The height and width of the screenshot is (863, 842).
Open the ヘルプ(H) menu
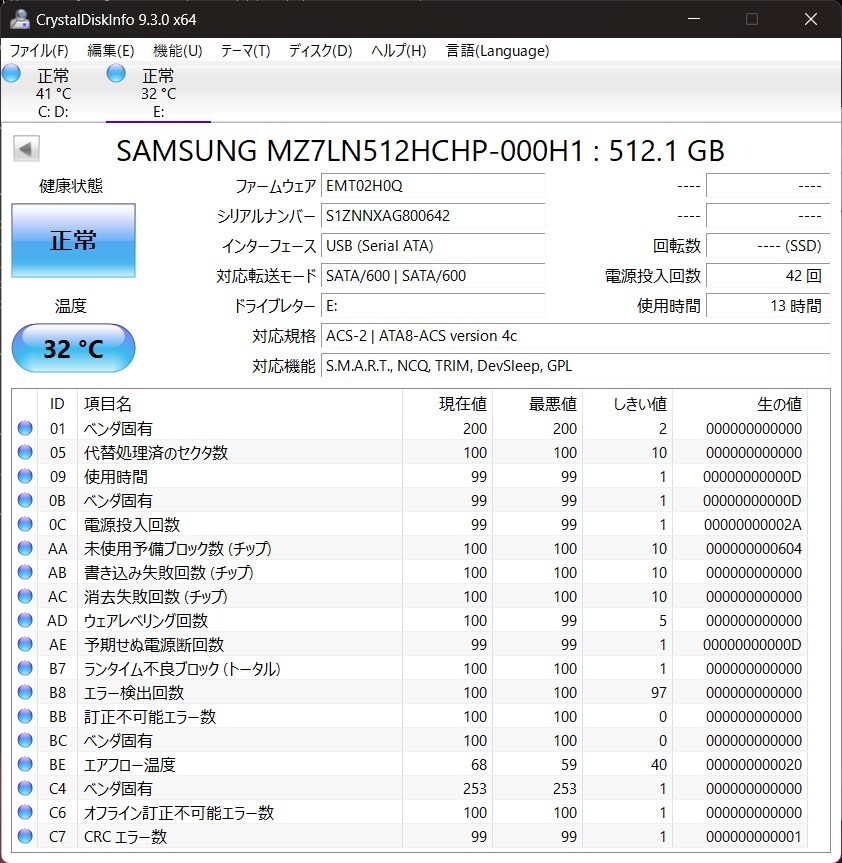pos(399,51)
